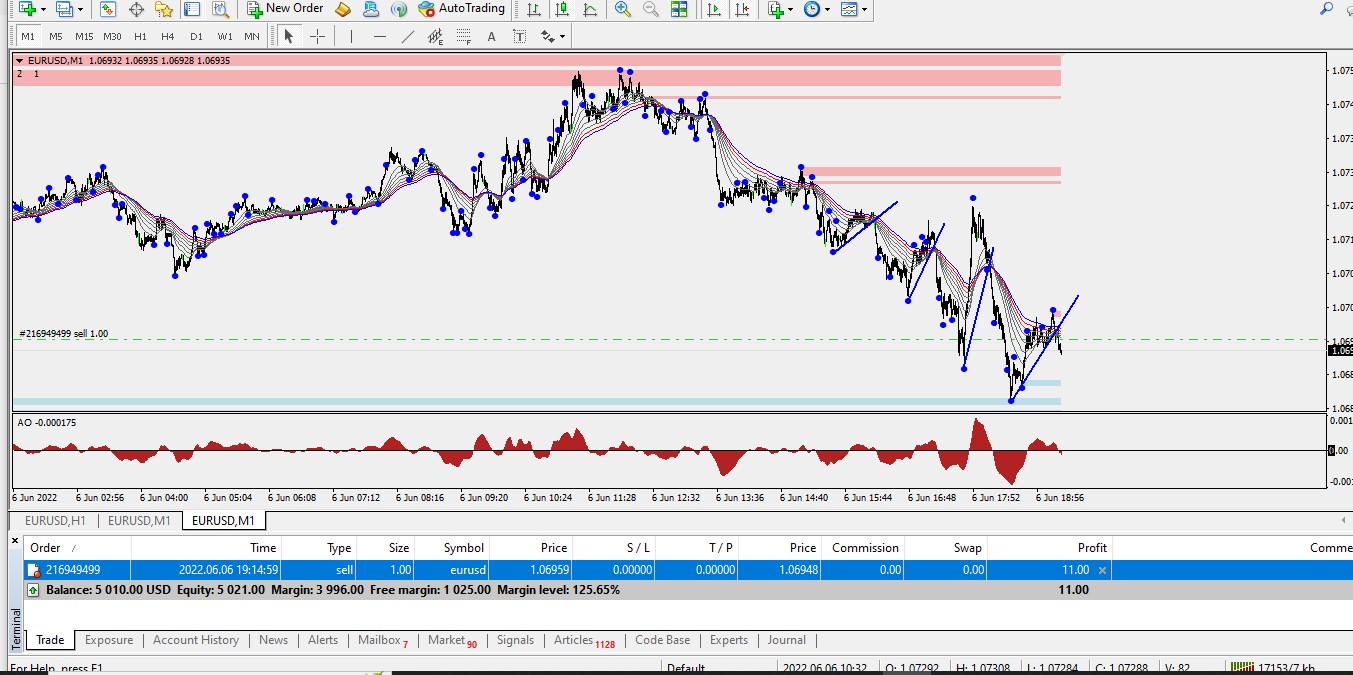1353x675 pixels.
Task: Select the trendline drawing tool
Action: point(407,37)
